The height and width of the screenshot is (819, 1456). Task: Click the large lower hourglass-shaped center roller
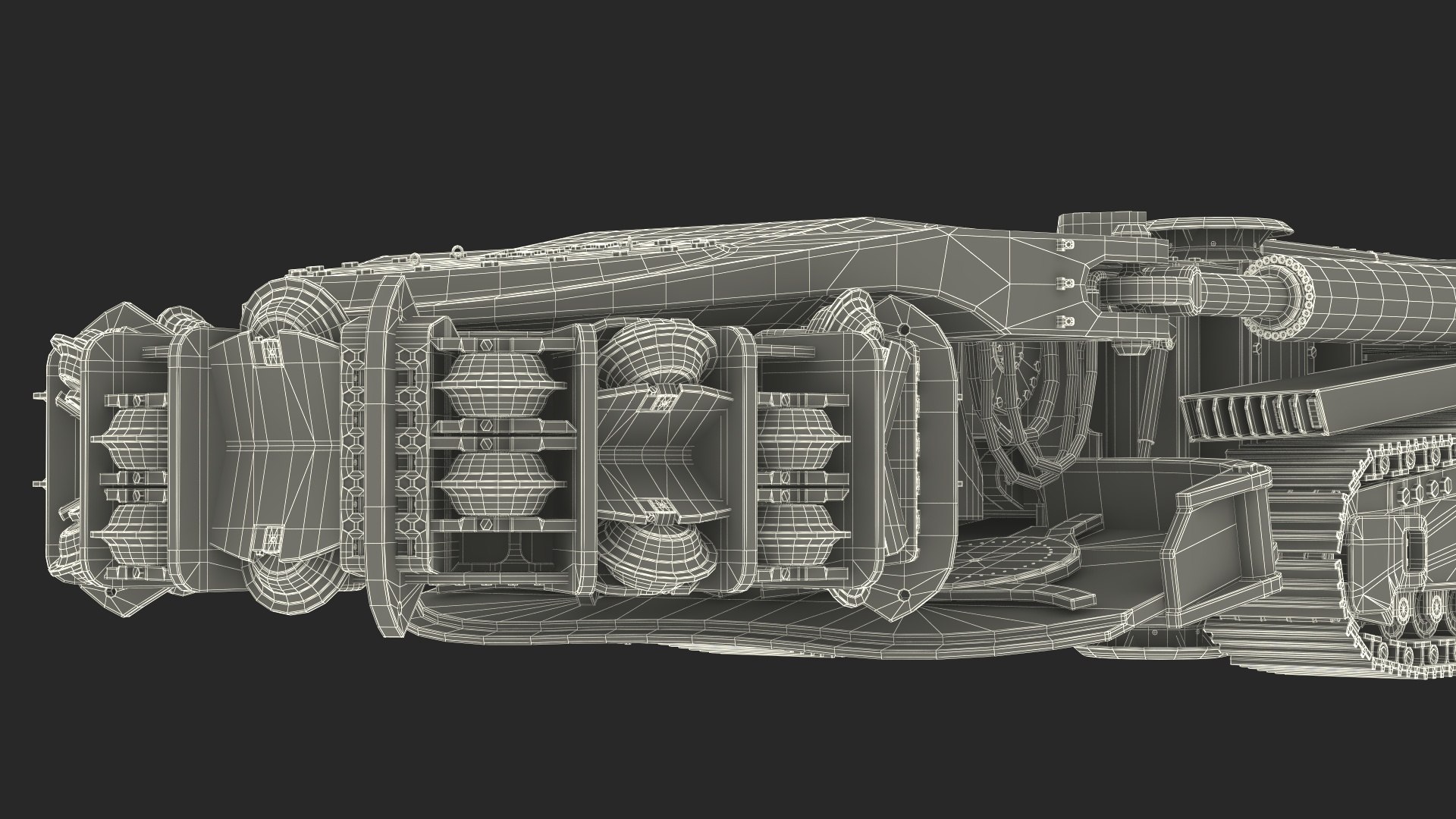(x=658, y=554)
